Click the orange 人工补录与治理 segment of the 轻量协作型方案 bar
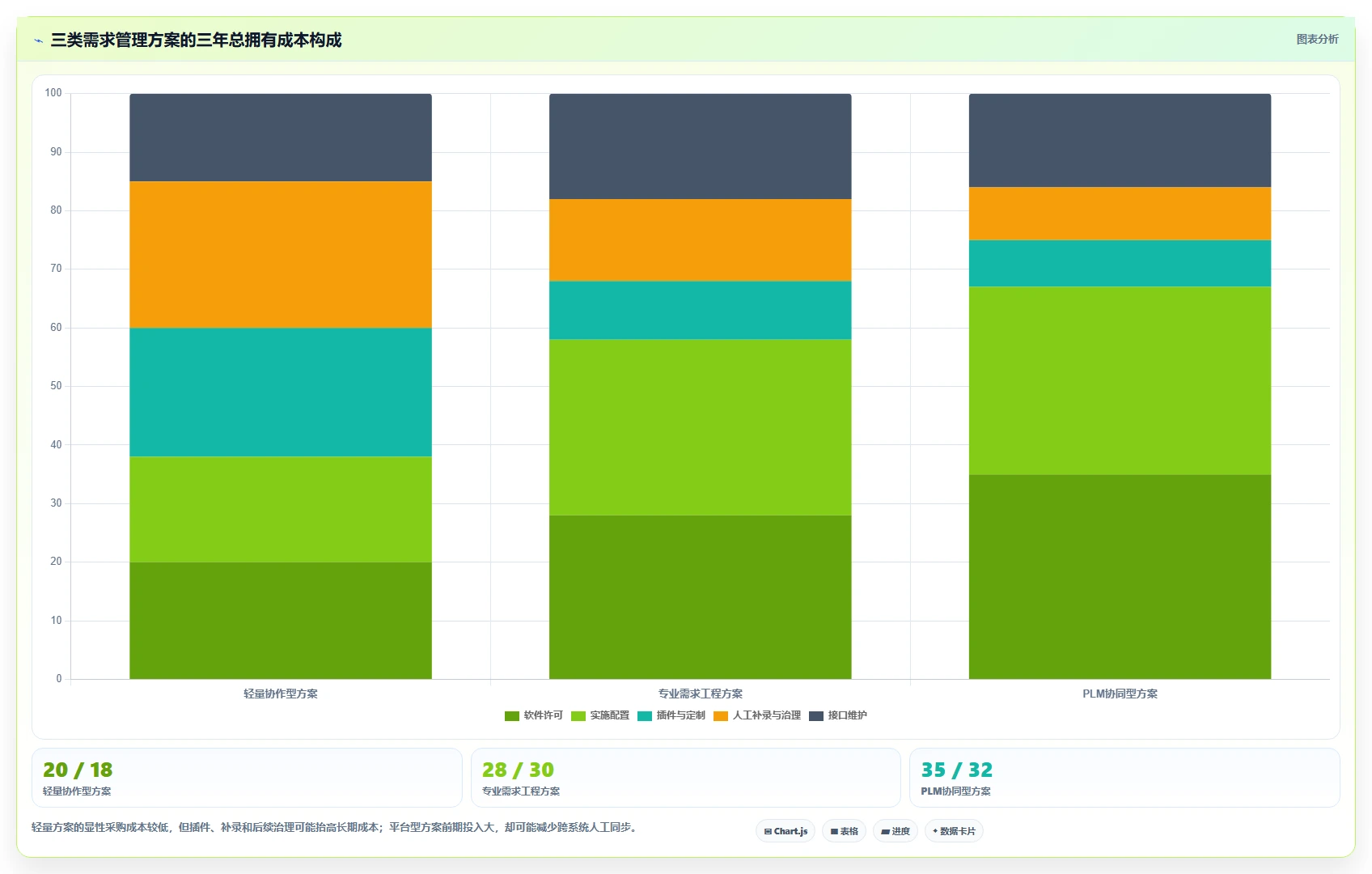Image resolution: width=1372 pixels, height=874 pixels. [281, 255]
